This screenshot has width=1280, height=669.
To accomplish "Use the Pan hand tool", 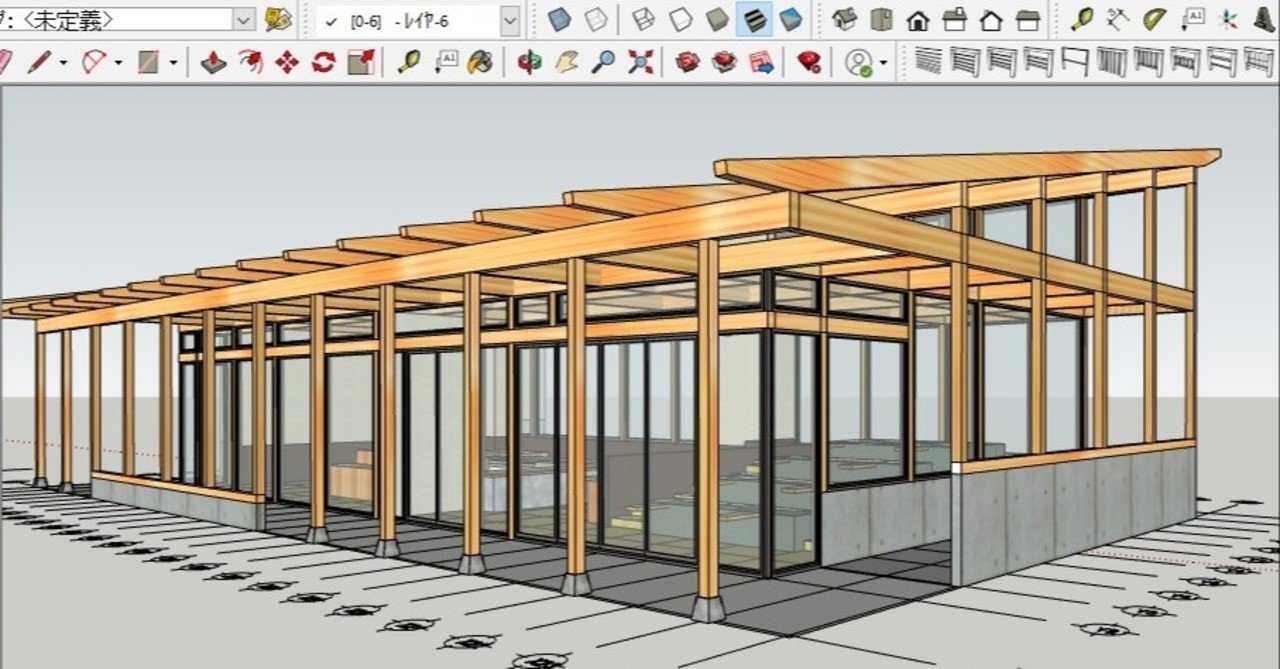I will [566, 63].
